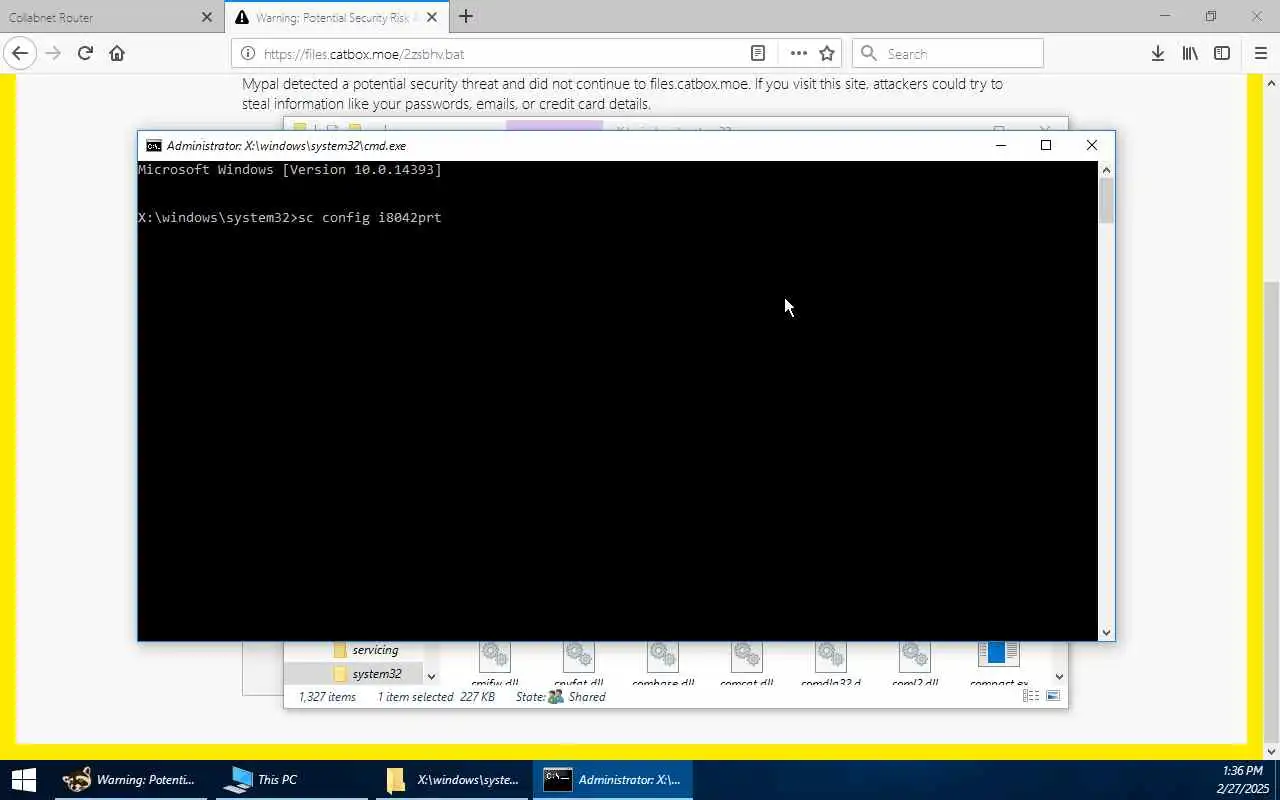
Task: Close the Potential Security Risk tab
Action: (432, 17)
